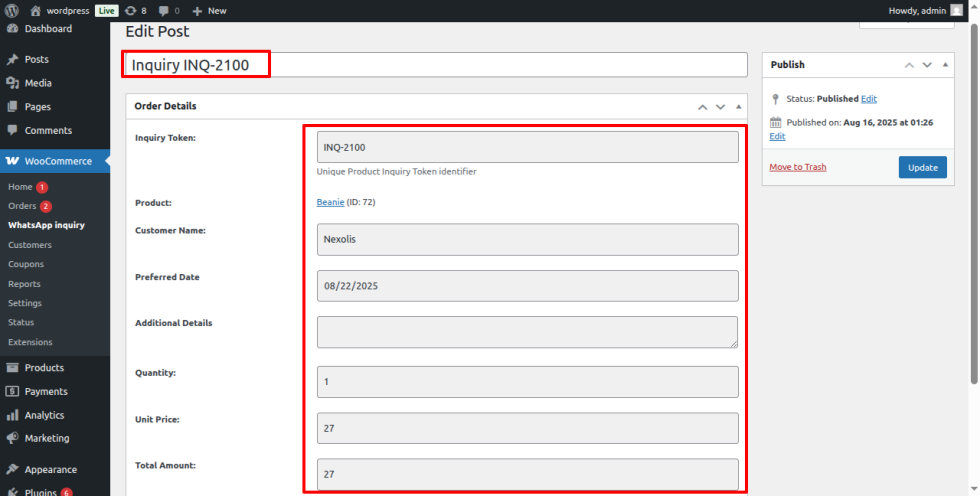The width and height of the screenshot is (980, 496).
Task: Click the Update button
Action: (922, 167)
